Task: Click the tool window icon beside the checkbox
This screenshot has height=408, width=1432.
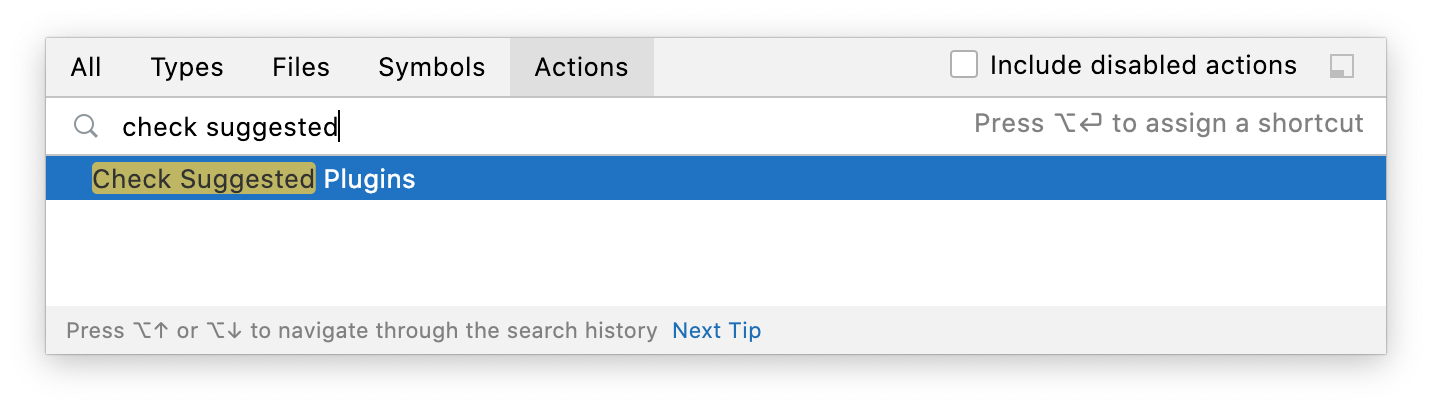Action: [x=1341, y=67]
